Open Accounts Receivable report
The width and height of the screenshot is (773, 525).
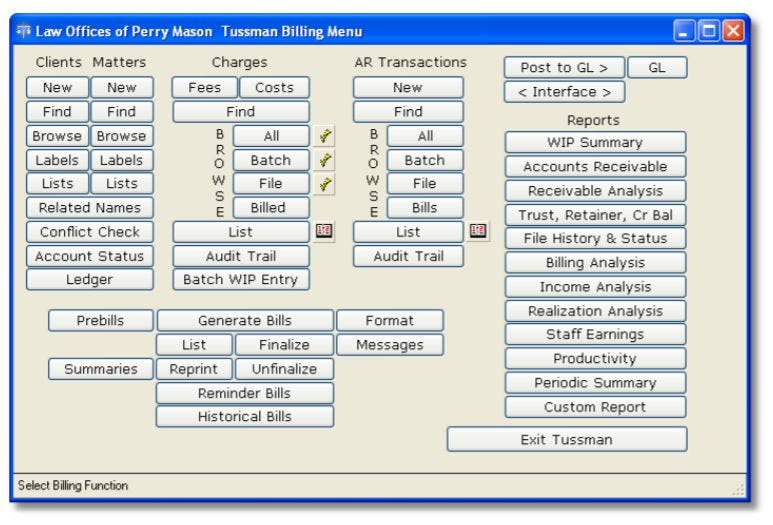(x=596, y=166)
